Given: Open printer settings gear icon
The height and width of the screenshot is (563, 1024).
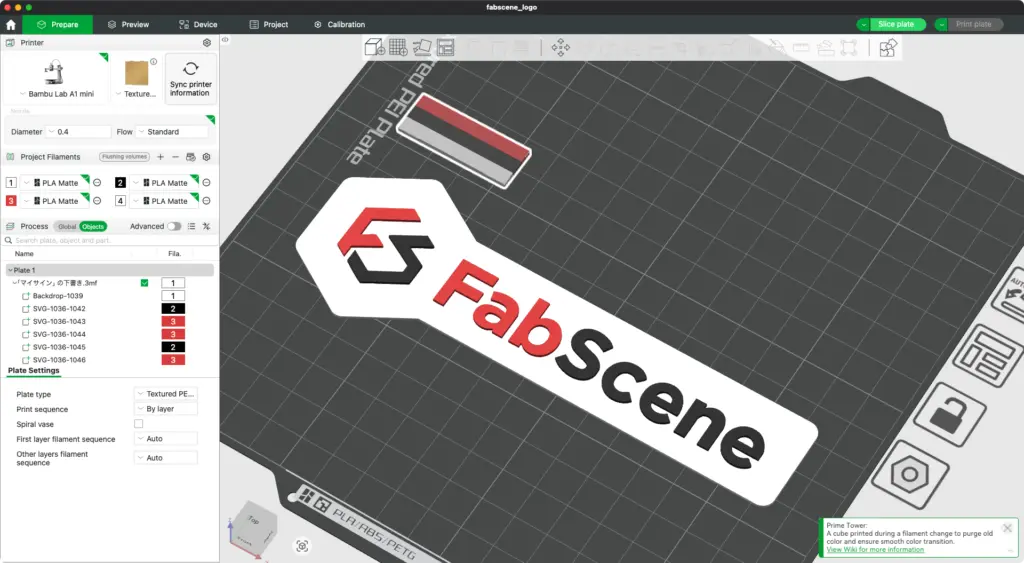Looking at the screenshot, I should [207, 42].
